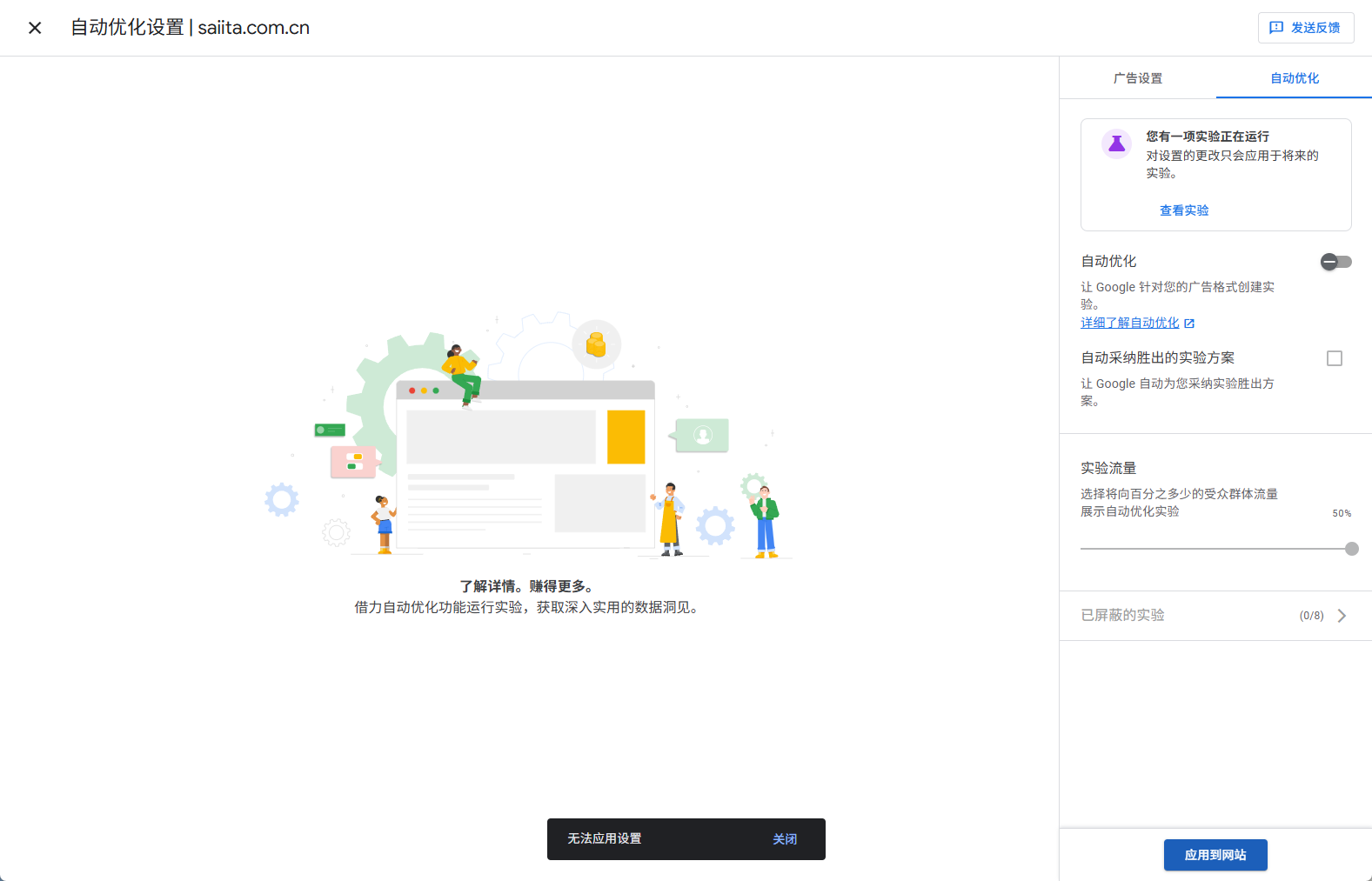The width and height of the screenshot is (1372, 881).
Task: Click the middle of the 实验流量 slider track
Action: tap(1215, 549)
